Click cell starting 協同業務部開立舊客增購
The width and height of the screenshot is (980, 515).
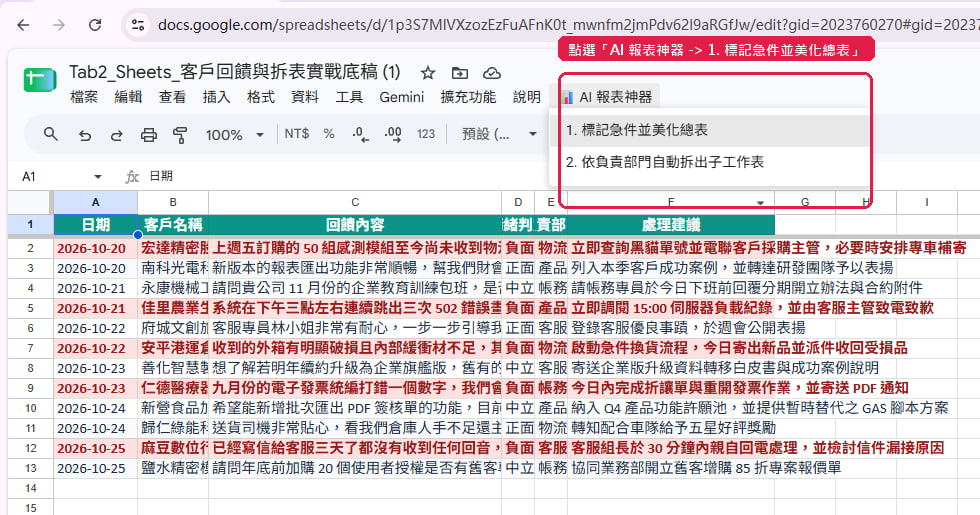671,468
